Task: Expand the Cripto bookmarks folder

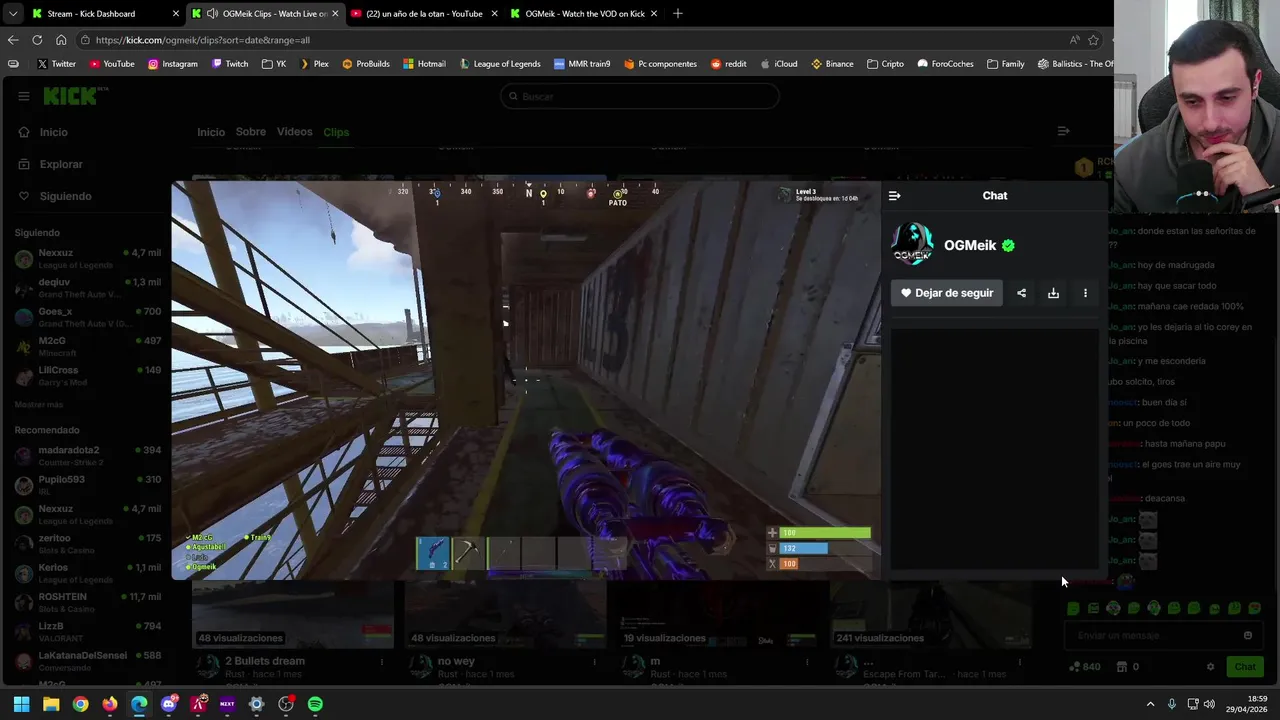Action: click(885, 63)
